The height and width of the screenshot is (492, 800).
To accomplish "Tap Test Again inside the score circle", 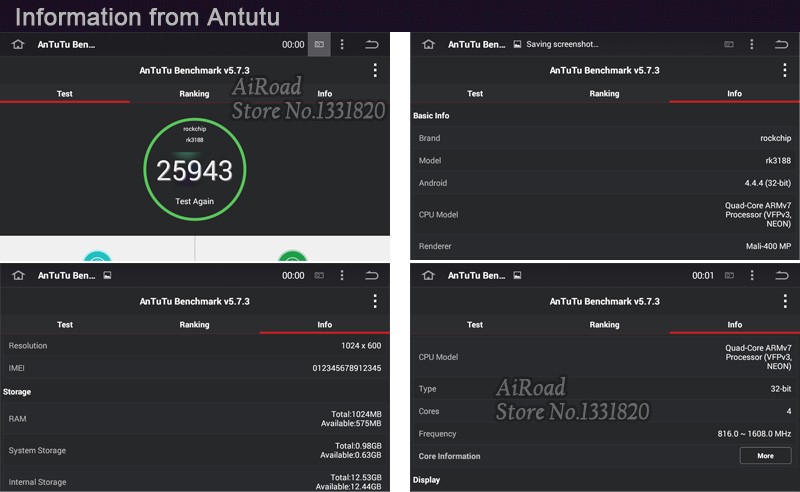I will pos(194,201).
